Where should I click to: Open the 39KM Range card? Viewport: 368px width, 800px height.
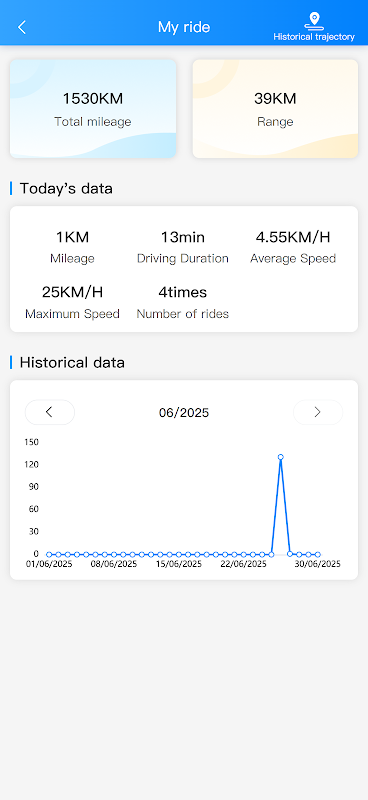pyautogui.click(x=275, y=109)
